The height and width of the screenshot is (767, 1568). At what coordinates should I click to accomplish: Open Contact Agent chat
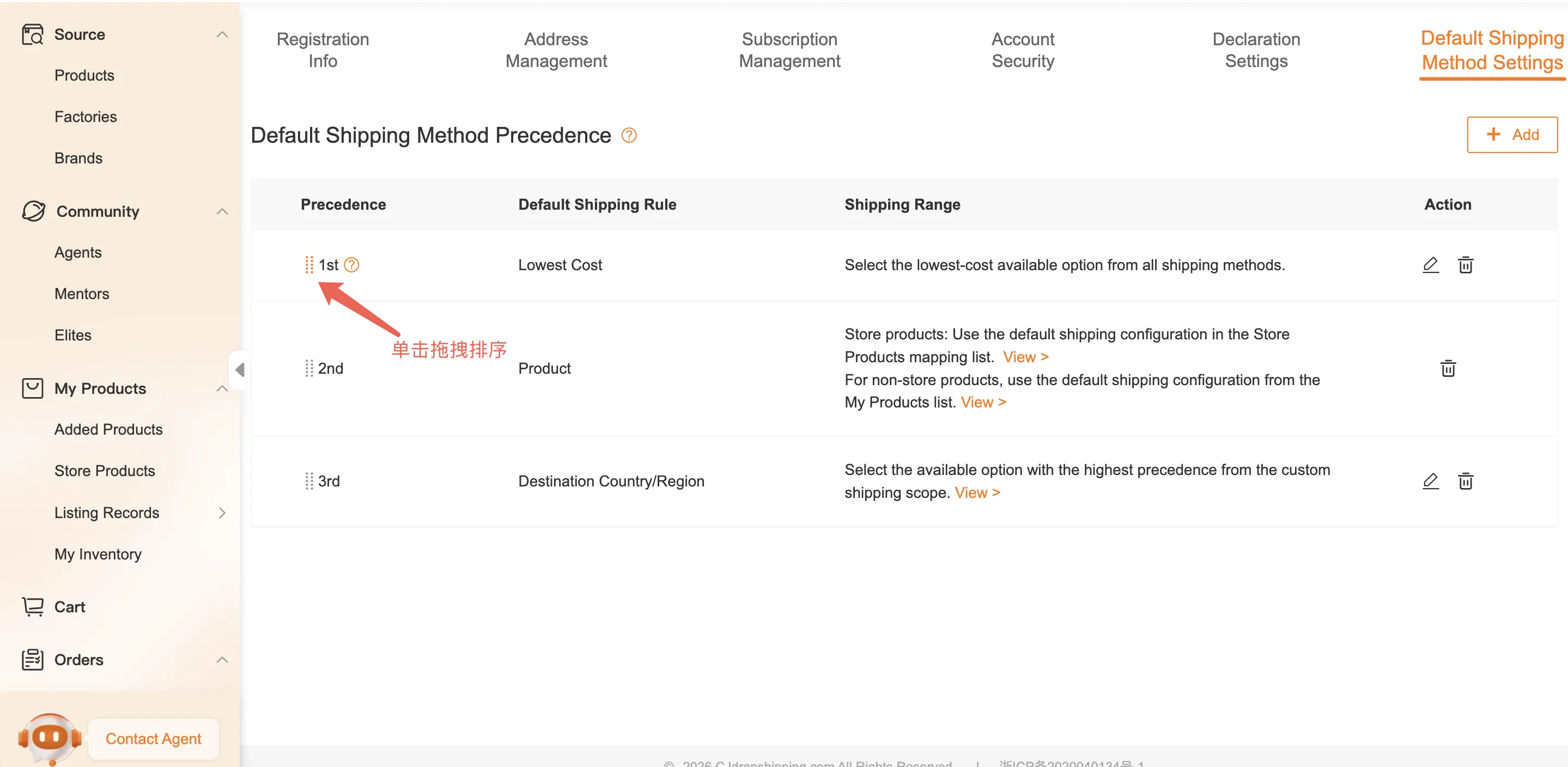(x=153, y=738)
